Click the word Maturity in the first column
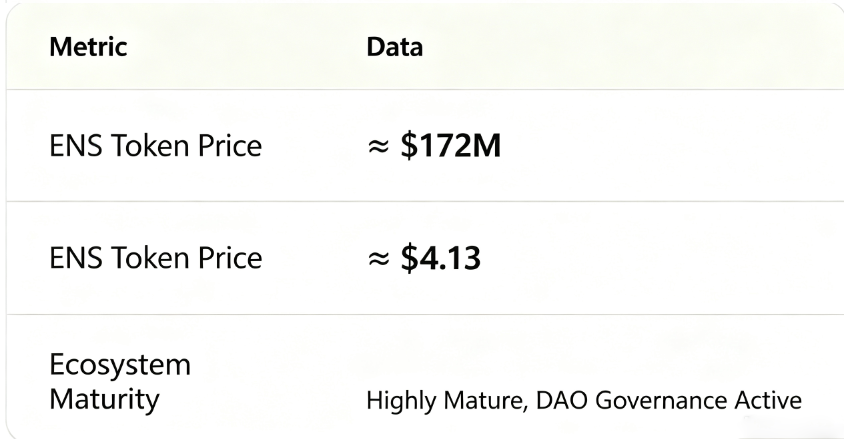Image resolution: width=844 pixels, height=439 pixels. (x=104, y=400)
